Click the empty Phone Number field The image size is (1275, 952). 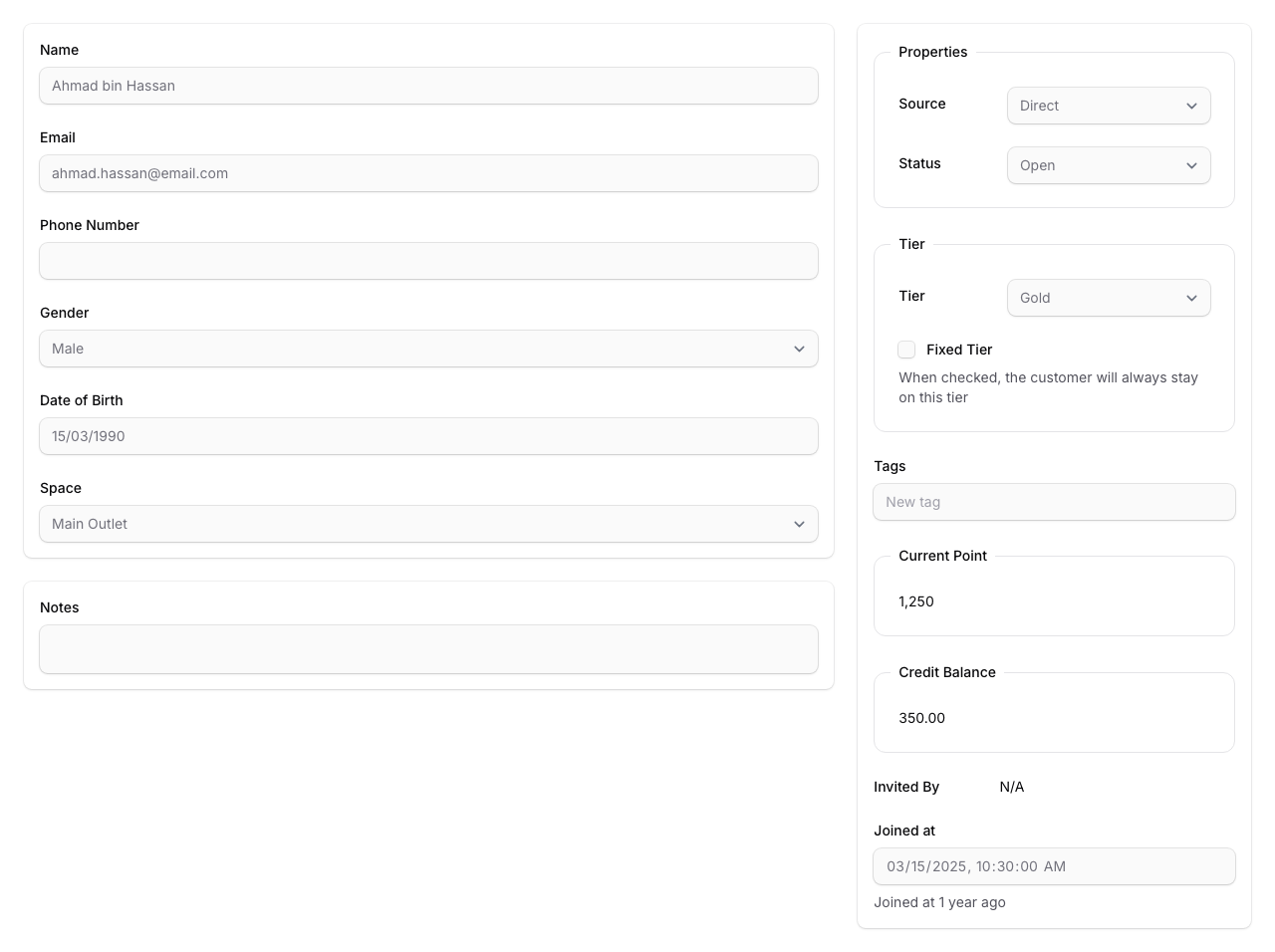(428, 261)
